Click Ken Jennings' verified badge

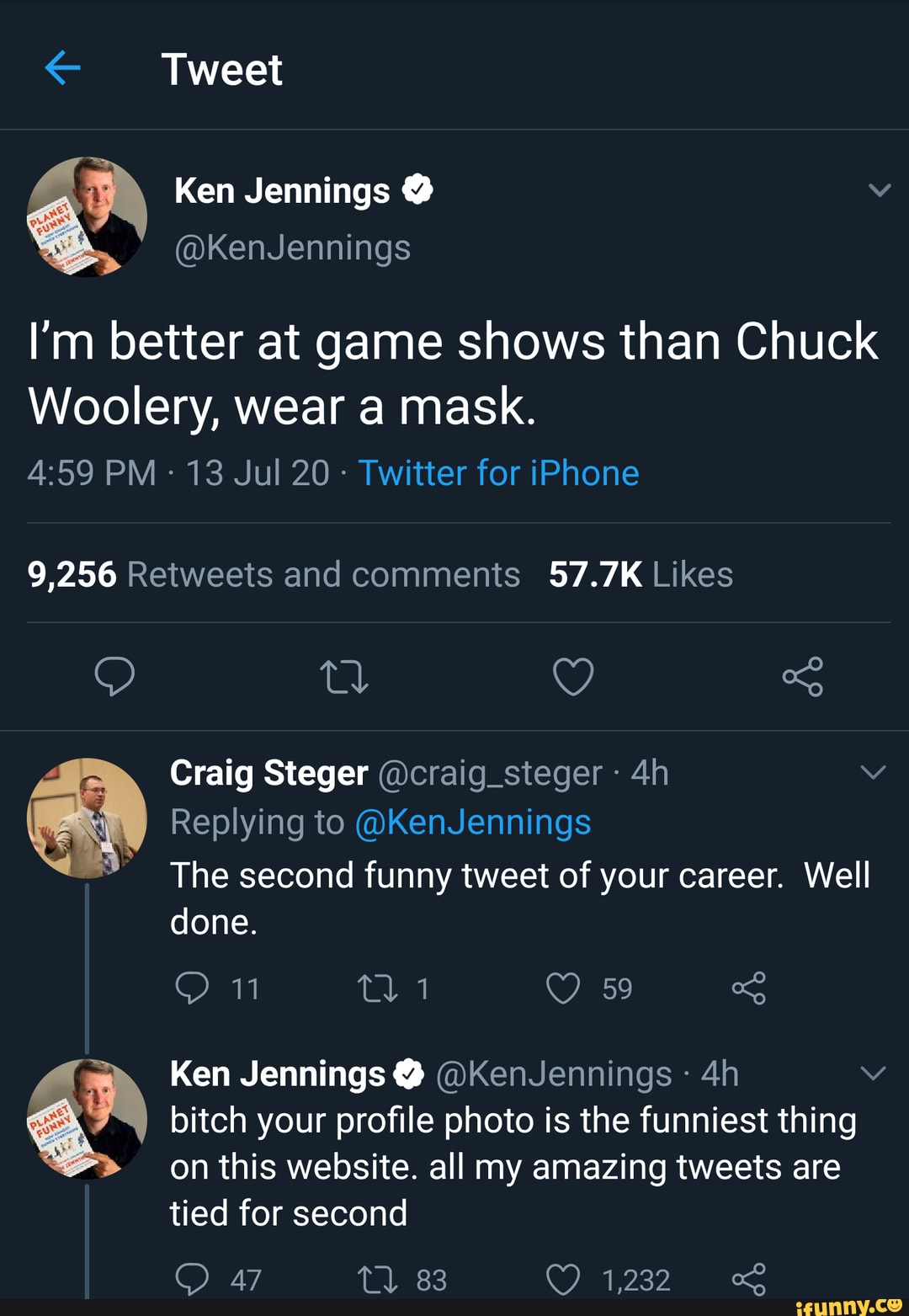point(417,189)
